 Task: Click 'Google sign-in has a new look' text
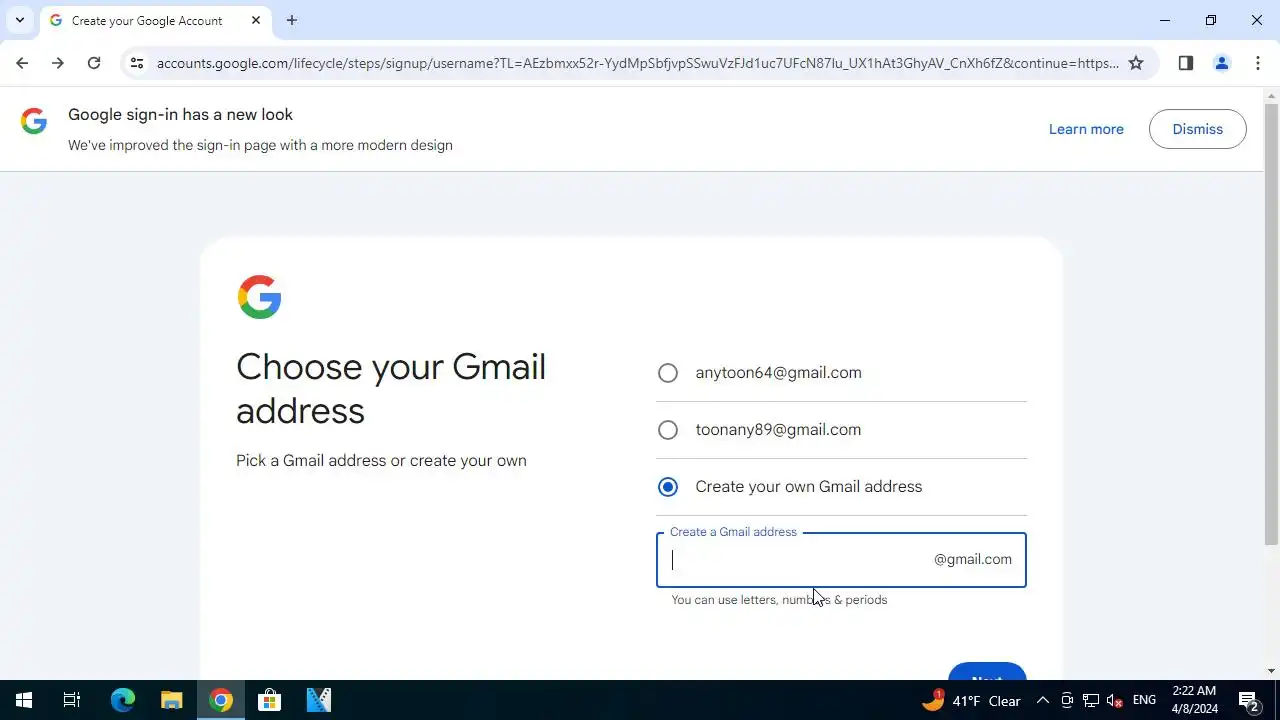tap(180, 115)
